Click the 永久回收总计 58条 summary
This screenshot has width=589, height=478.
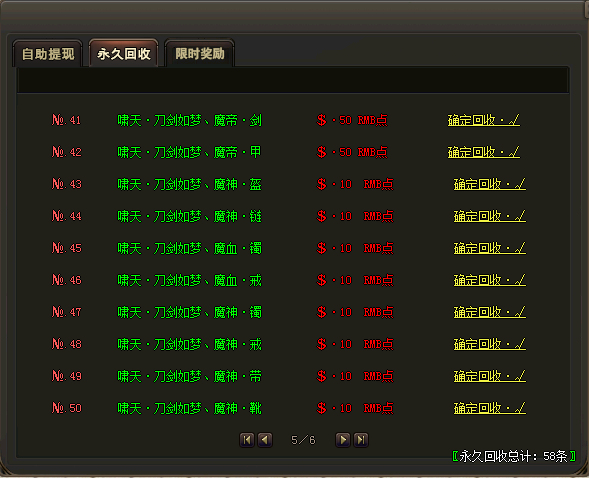514,456
